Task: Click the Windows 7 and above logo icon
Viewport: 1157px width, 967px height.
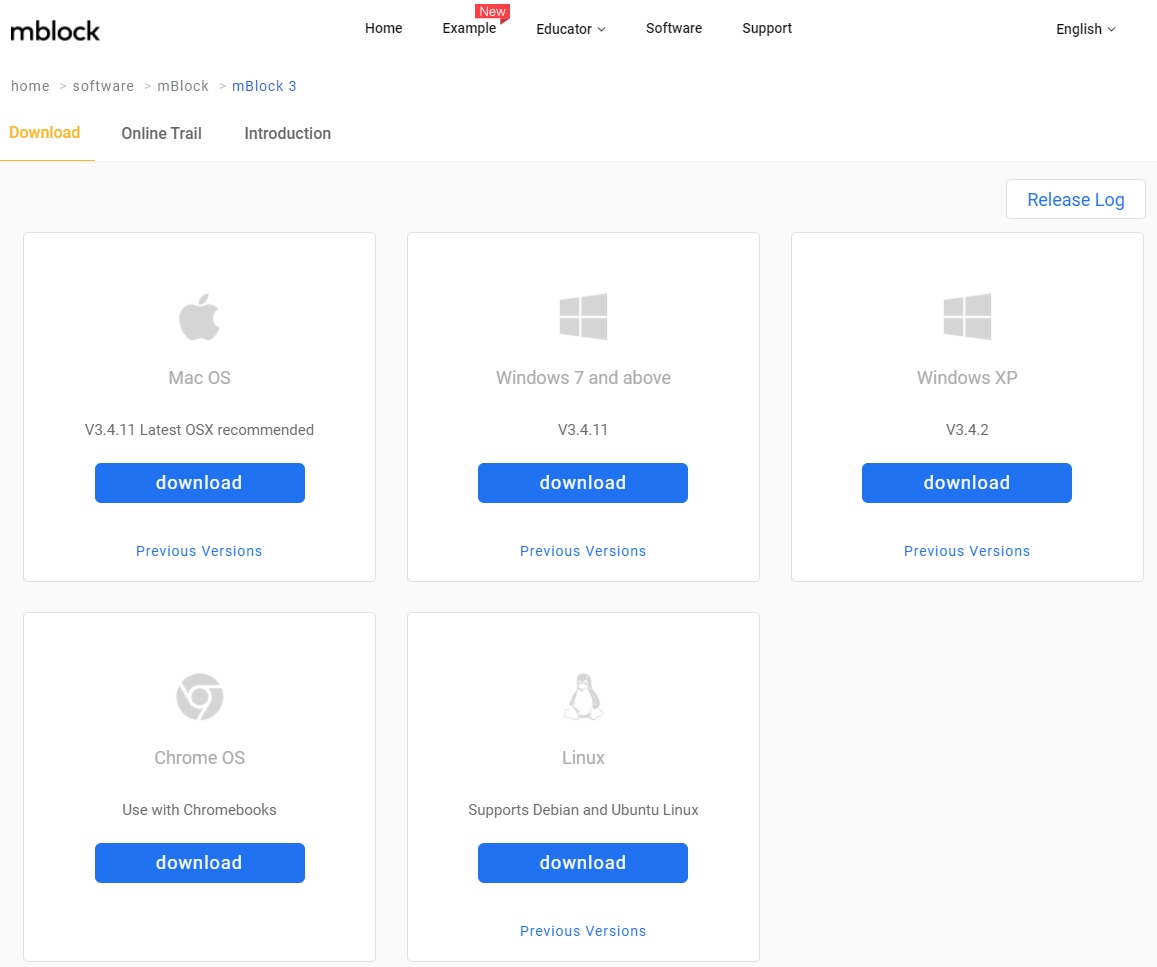Action: pyautogui.click(x=583, y=317)
